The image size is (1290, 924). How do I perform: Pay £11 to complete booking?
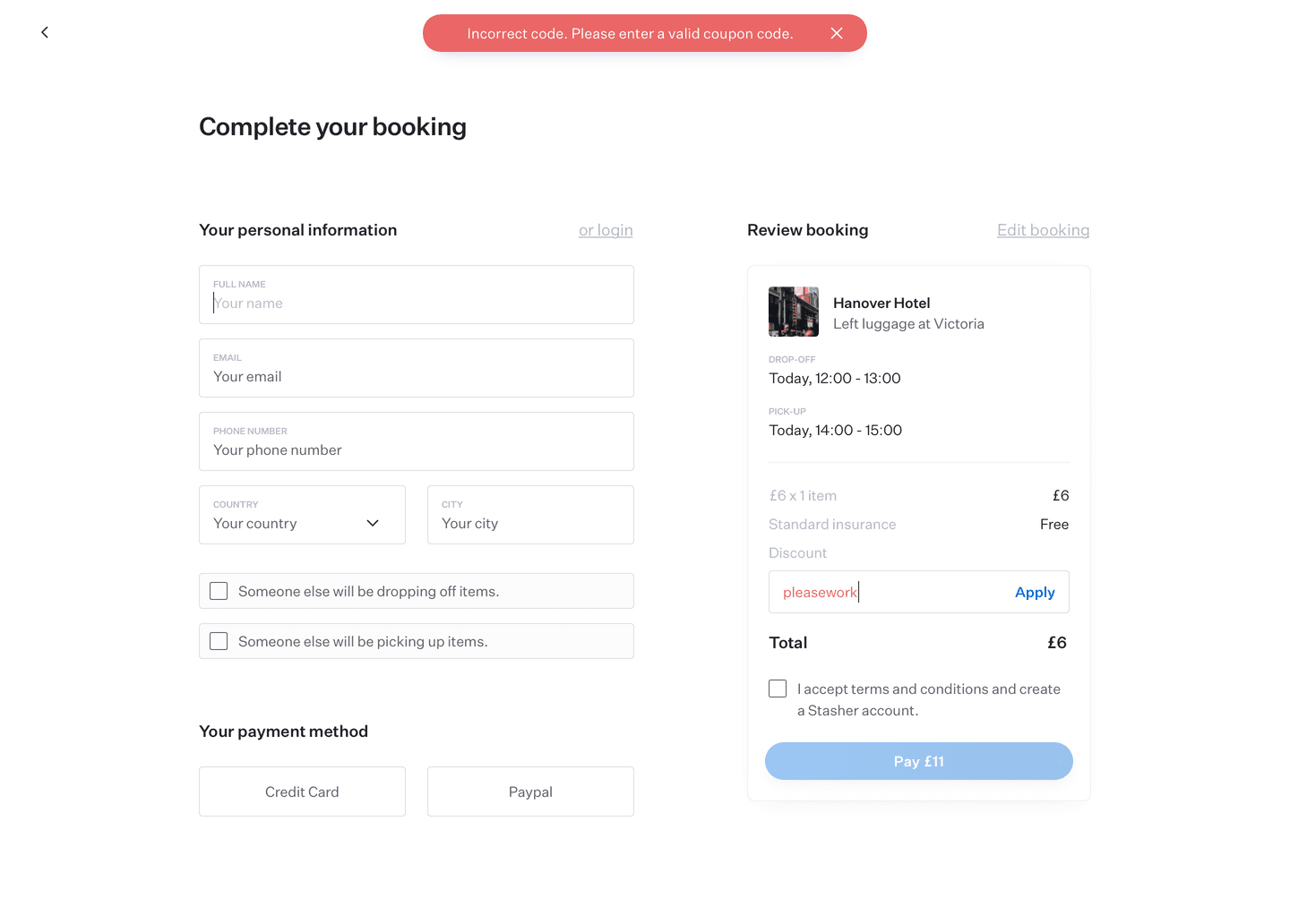point(919,761)
